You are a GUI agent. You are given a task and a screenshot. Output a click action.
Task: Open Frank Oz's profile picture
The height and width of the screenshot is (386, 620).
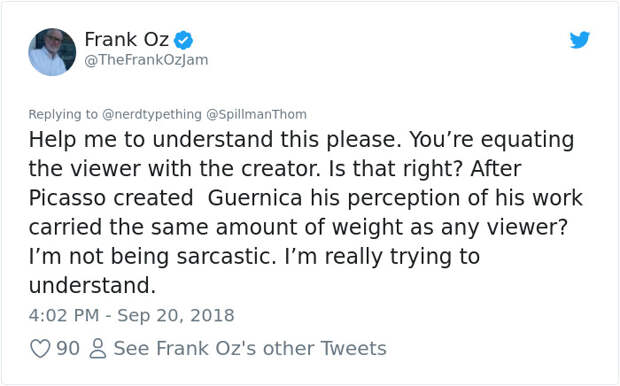point(52,52)
